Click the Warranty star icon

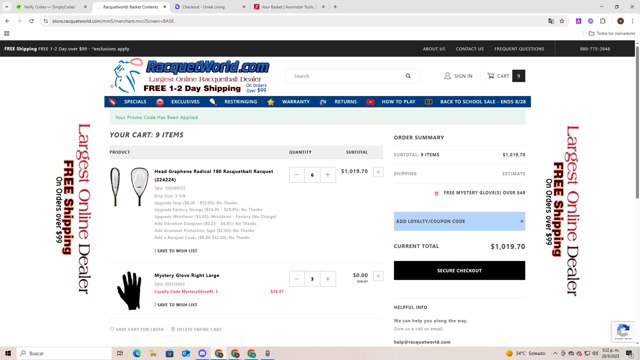click(x=271, y=102)
